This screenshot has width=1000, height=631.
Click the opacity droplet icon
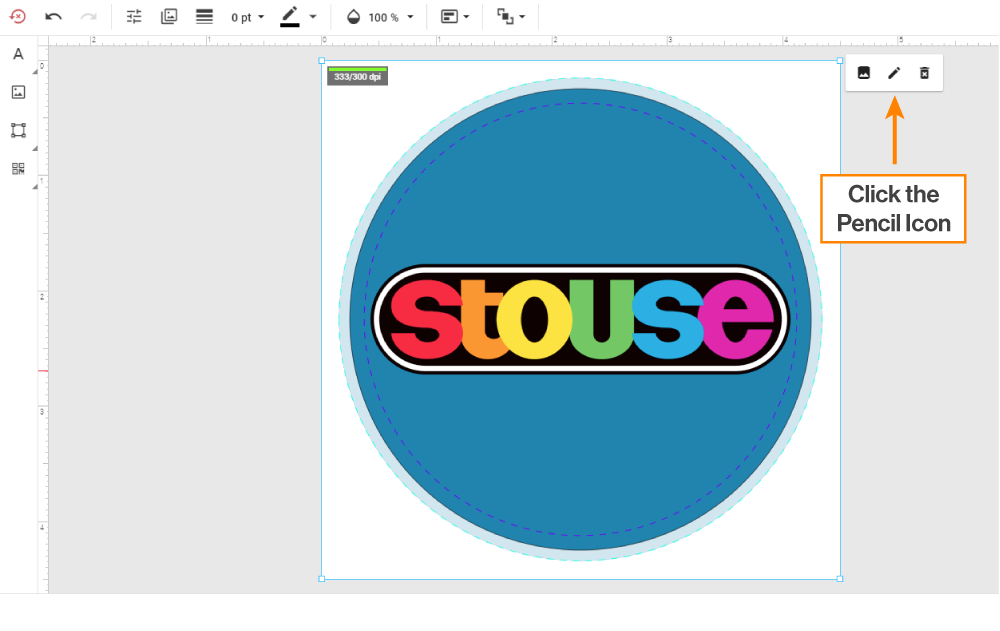point(353,17)
